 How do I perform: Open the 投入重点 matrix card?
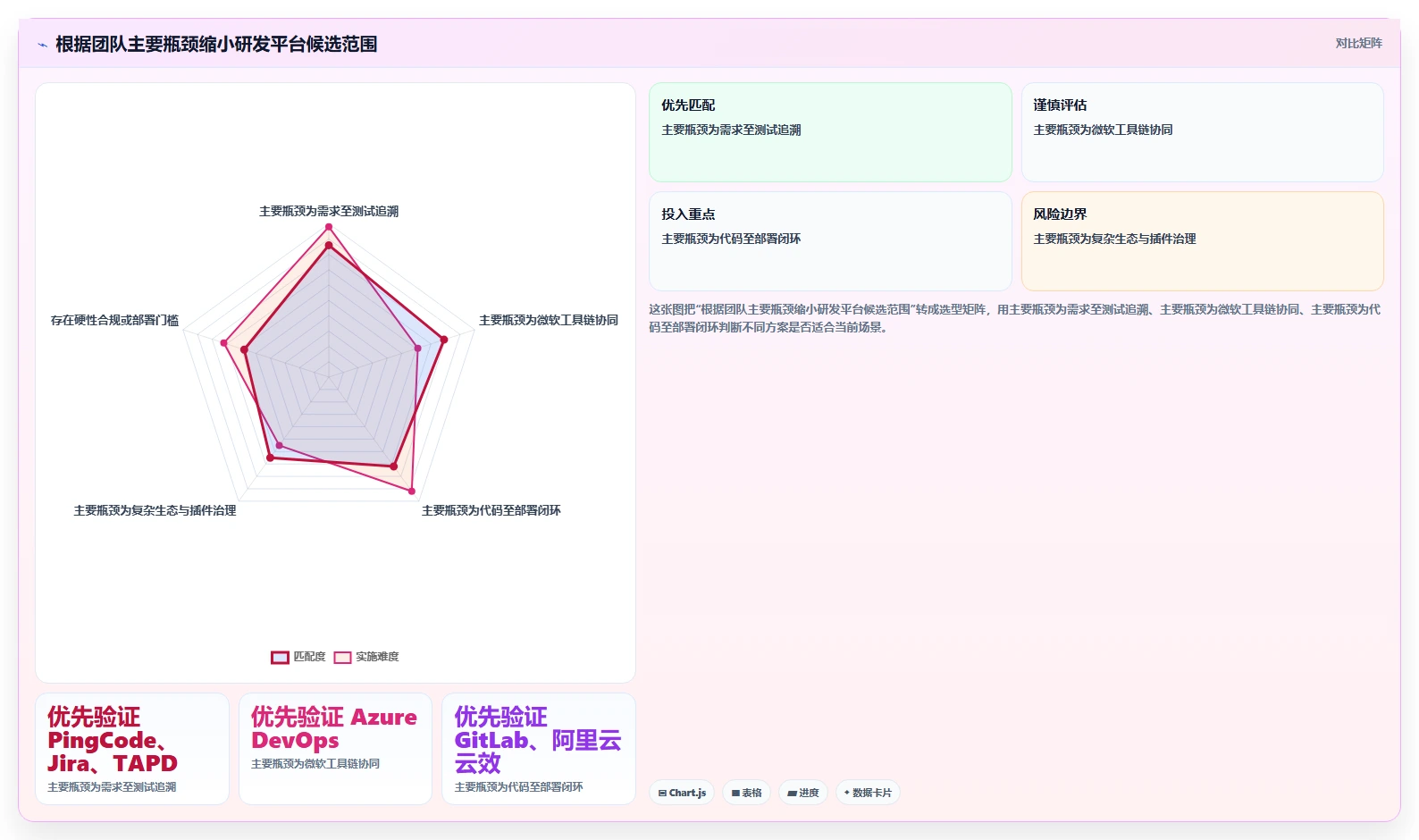tap(830, 241)
